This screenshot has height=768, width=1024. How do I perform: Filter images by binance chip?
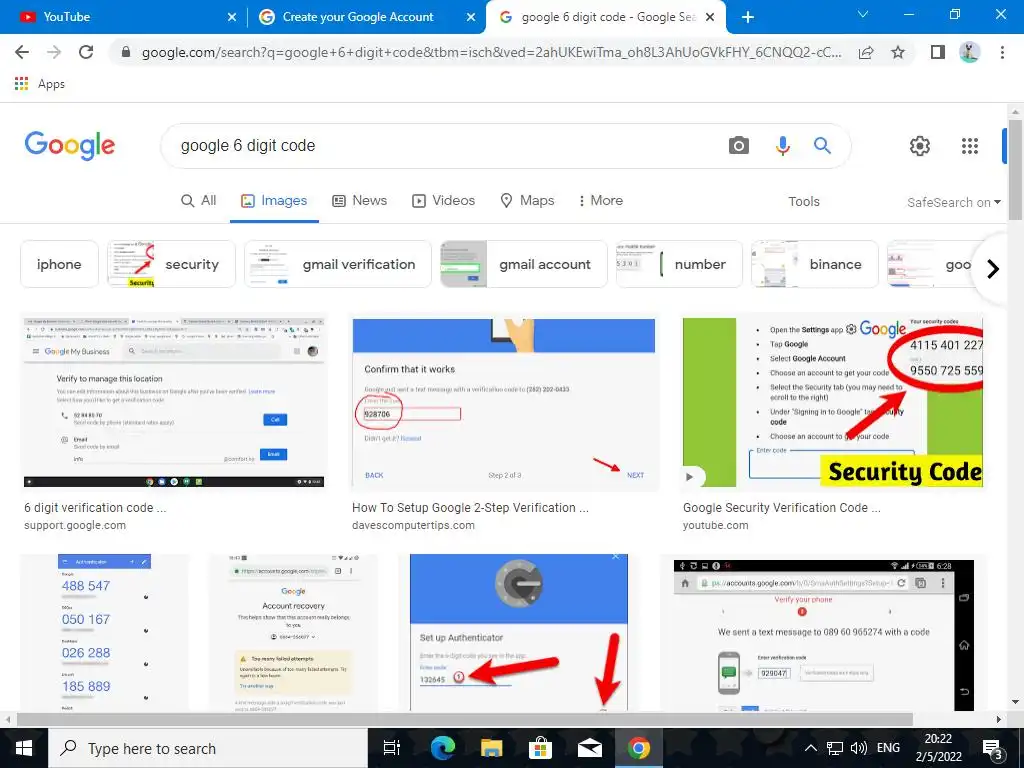[814, 264]
